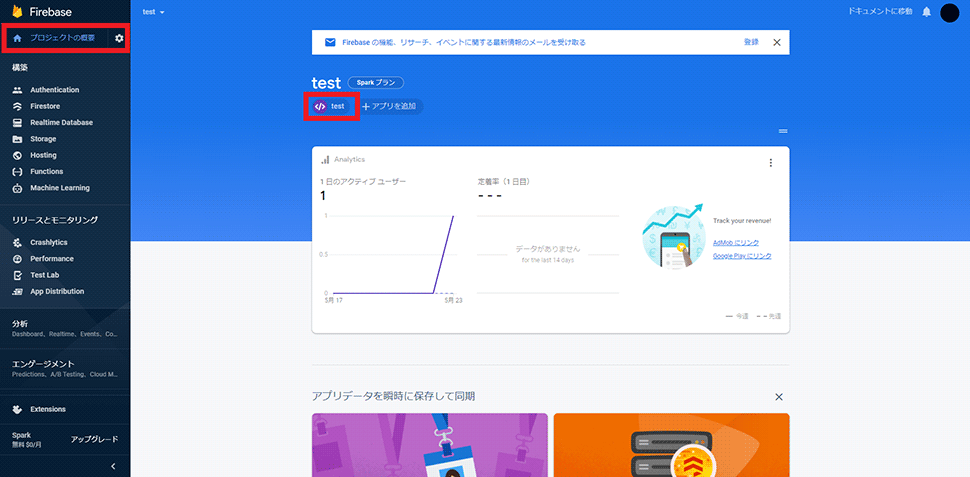Click the test project title heading
This screenshot has width=970, height=477.
coord(326,83)
